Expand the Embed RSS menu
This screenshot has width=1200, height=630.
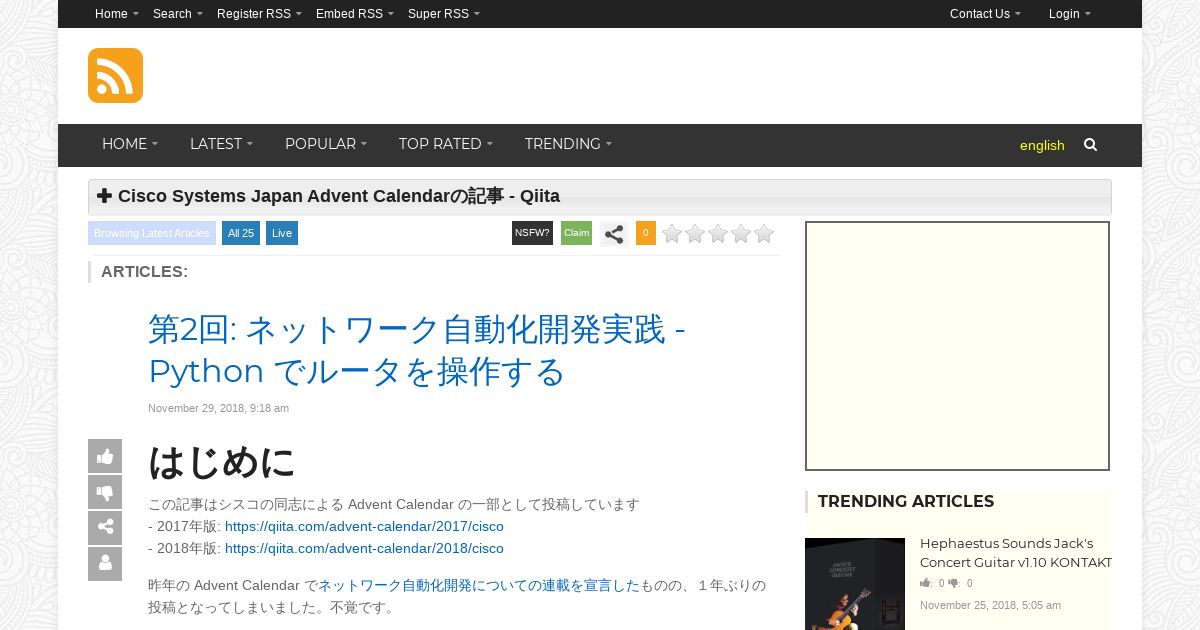(355, 14)
